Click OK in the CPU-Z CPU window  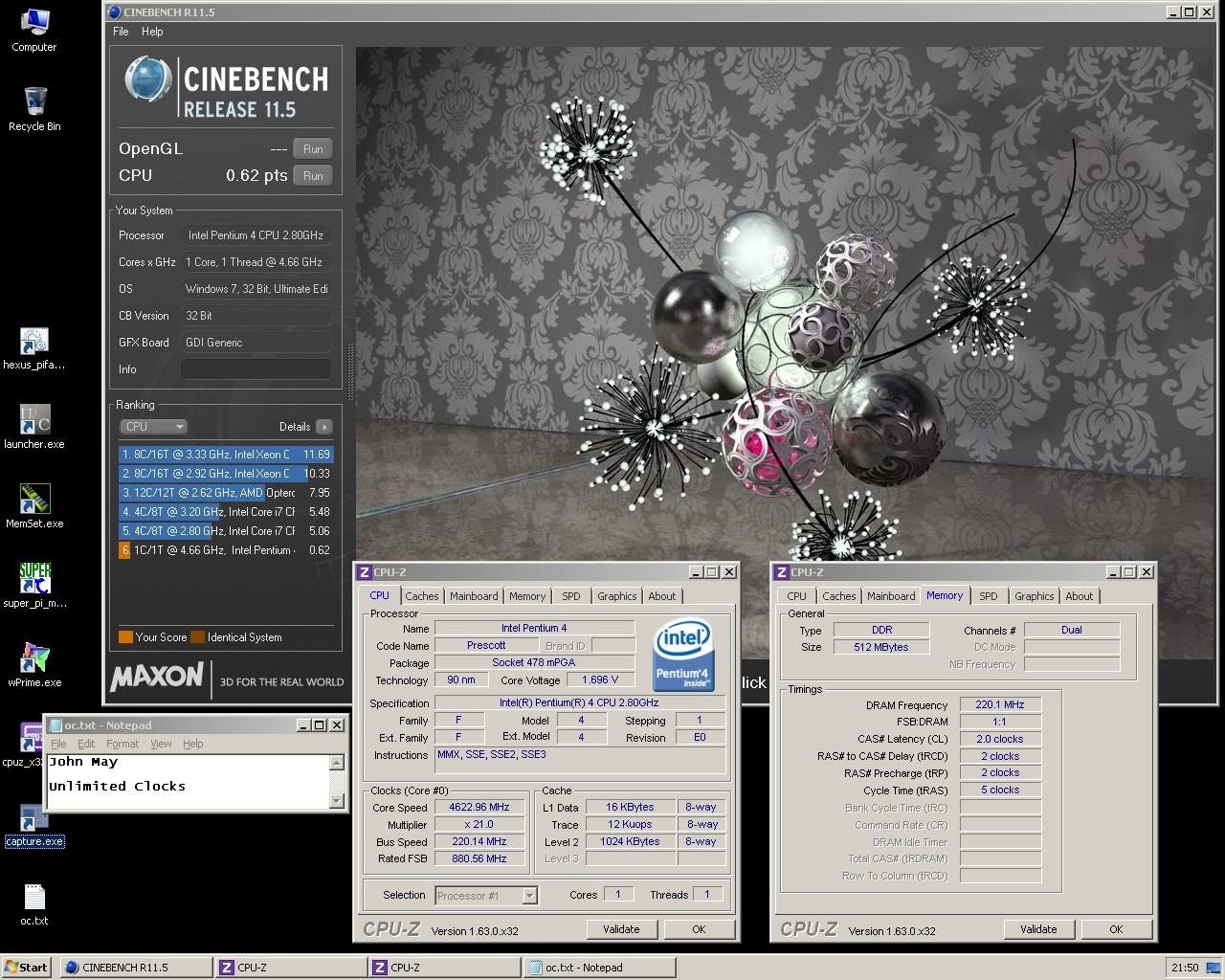(x=699, y=929)
